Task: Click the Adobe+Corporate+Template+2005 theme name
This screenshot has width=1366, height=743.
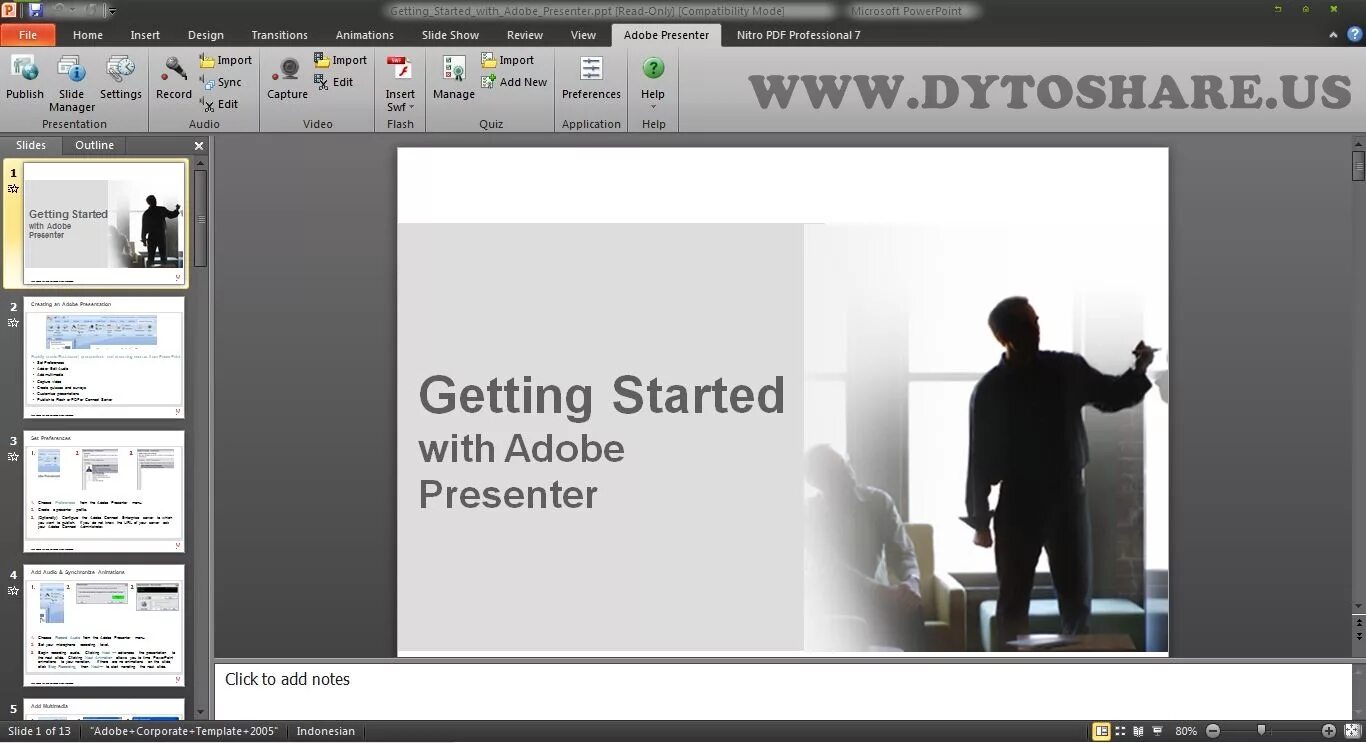Action: 184,731
